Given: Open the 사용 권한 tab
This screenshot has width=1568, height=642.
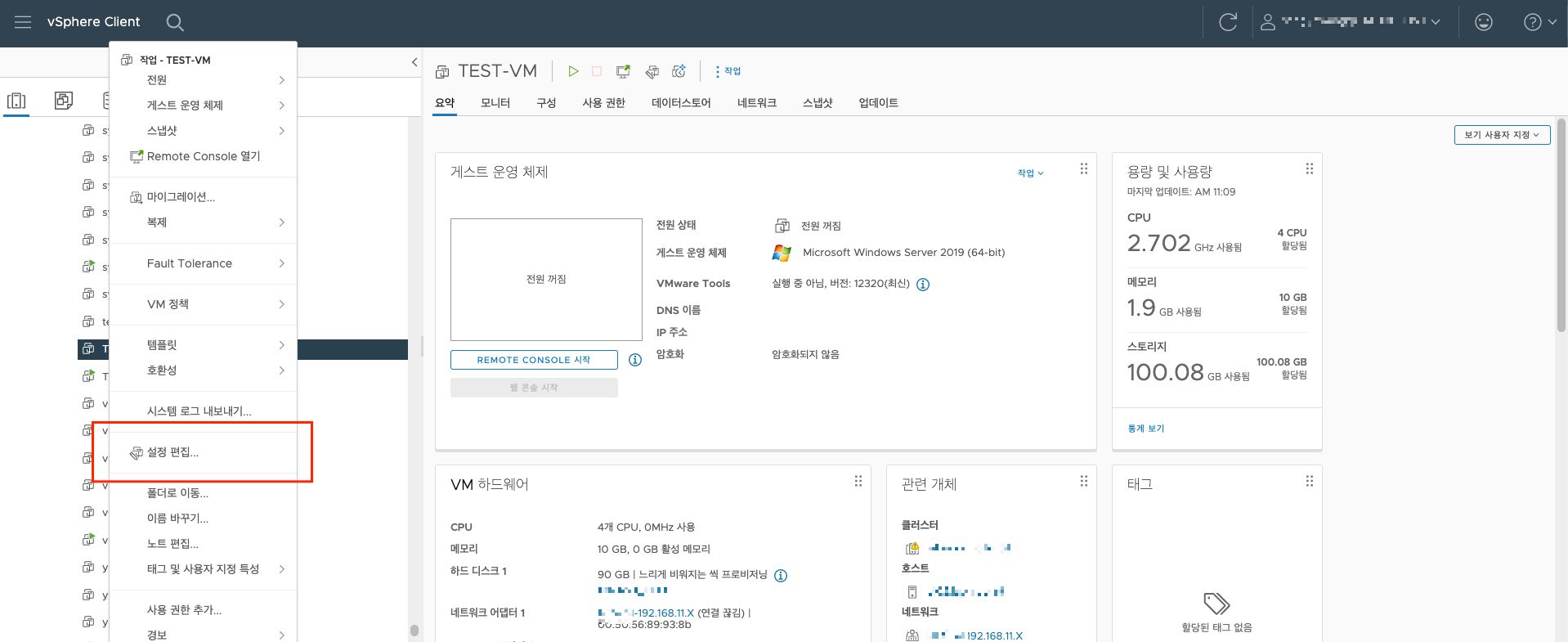Looking at the screenshot, I should click(x=603, y=103).
